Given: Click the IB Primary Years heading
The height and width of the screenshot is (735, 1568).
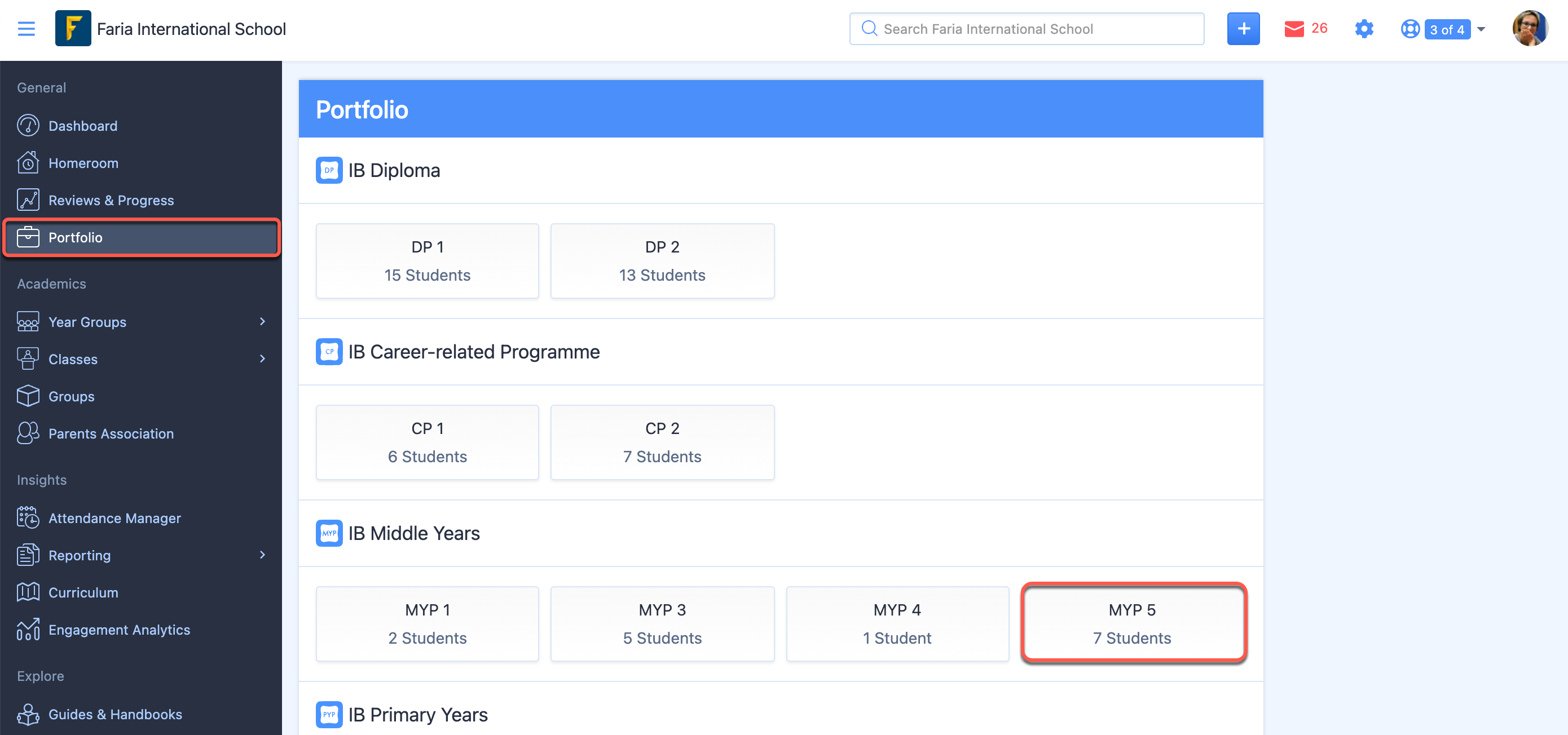Looking at the screenshot, I should click(417, 714).
